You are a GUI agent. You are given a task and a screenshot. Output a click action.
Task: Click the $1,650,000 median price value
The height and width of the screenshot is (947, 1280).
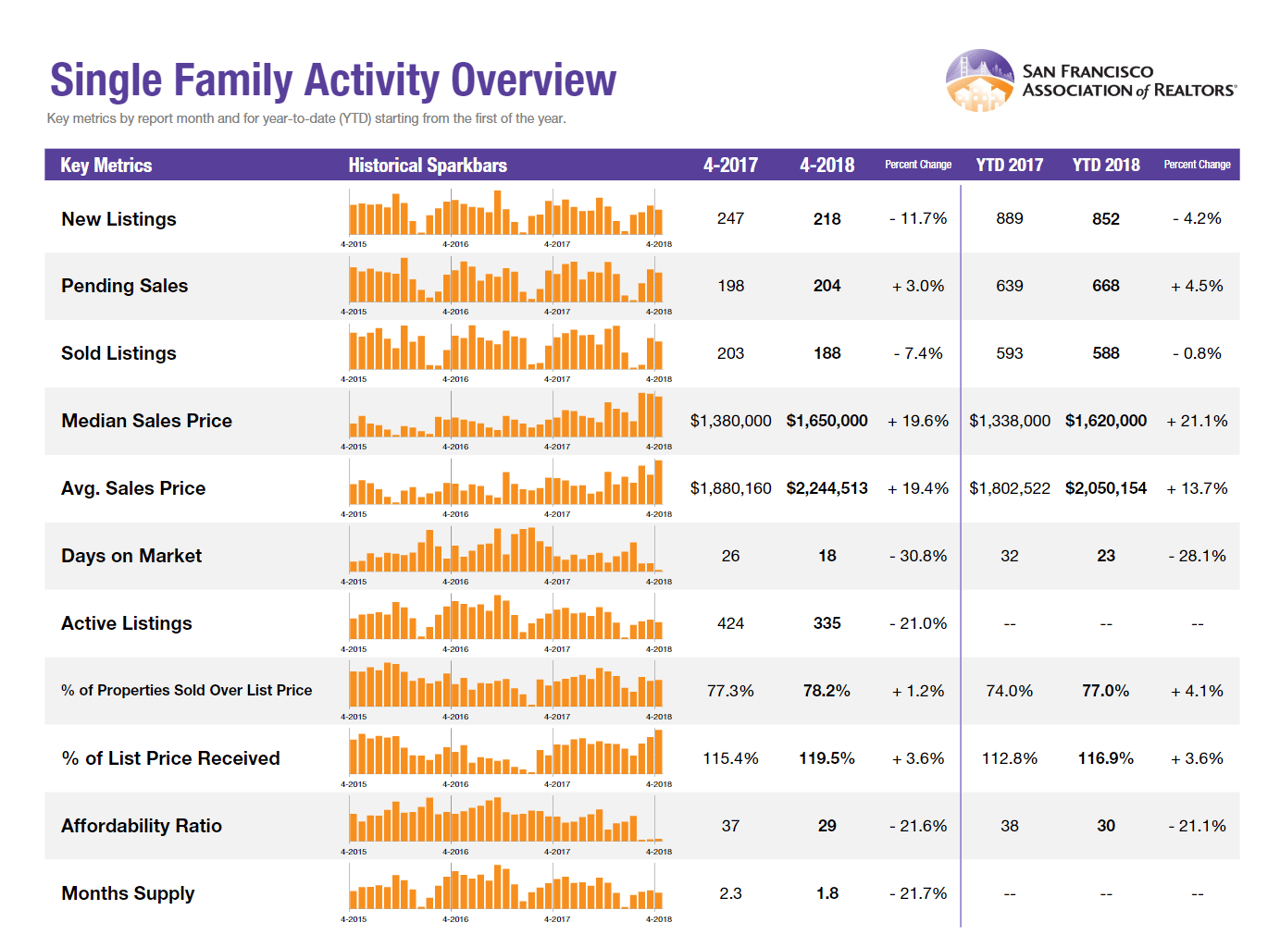coord(826,421)
